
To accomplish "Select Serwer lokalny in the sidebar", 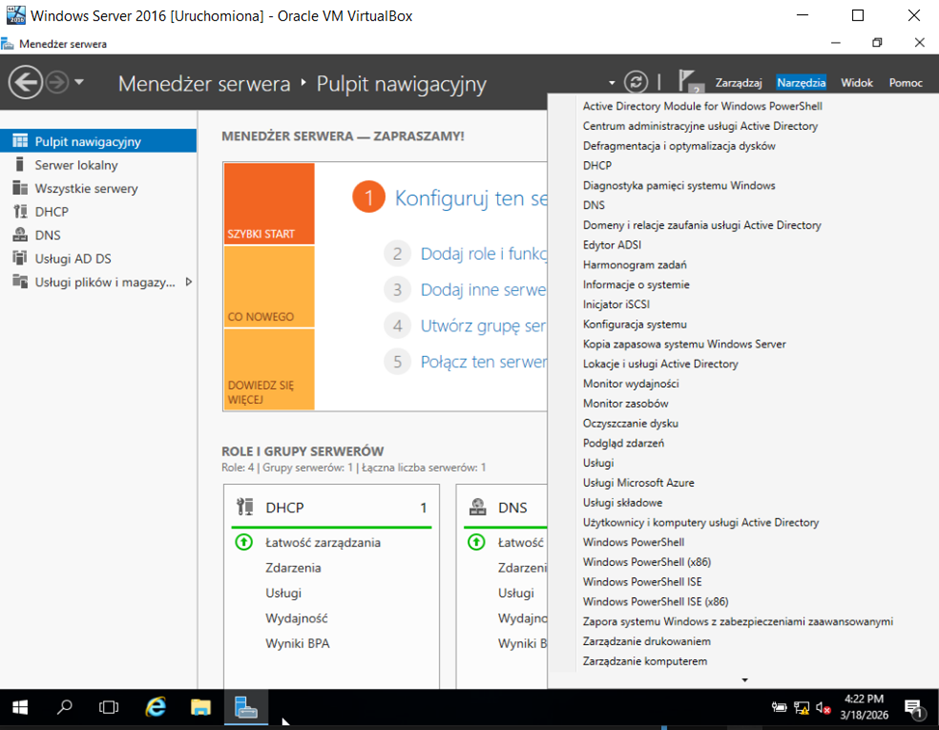I will (x=76, y=165).
